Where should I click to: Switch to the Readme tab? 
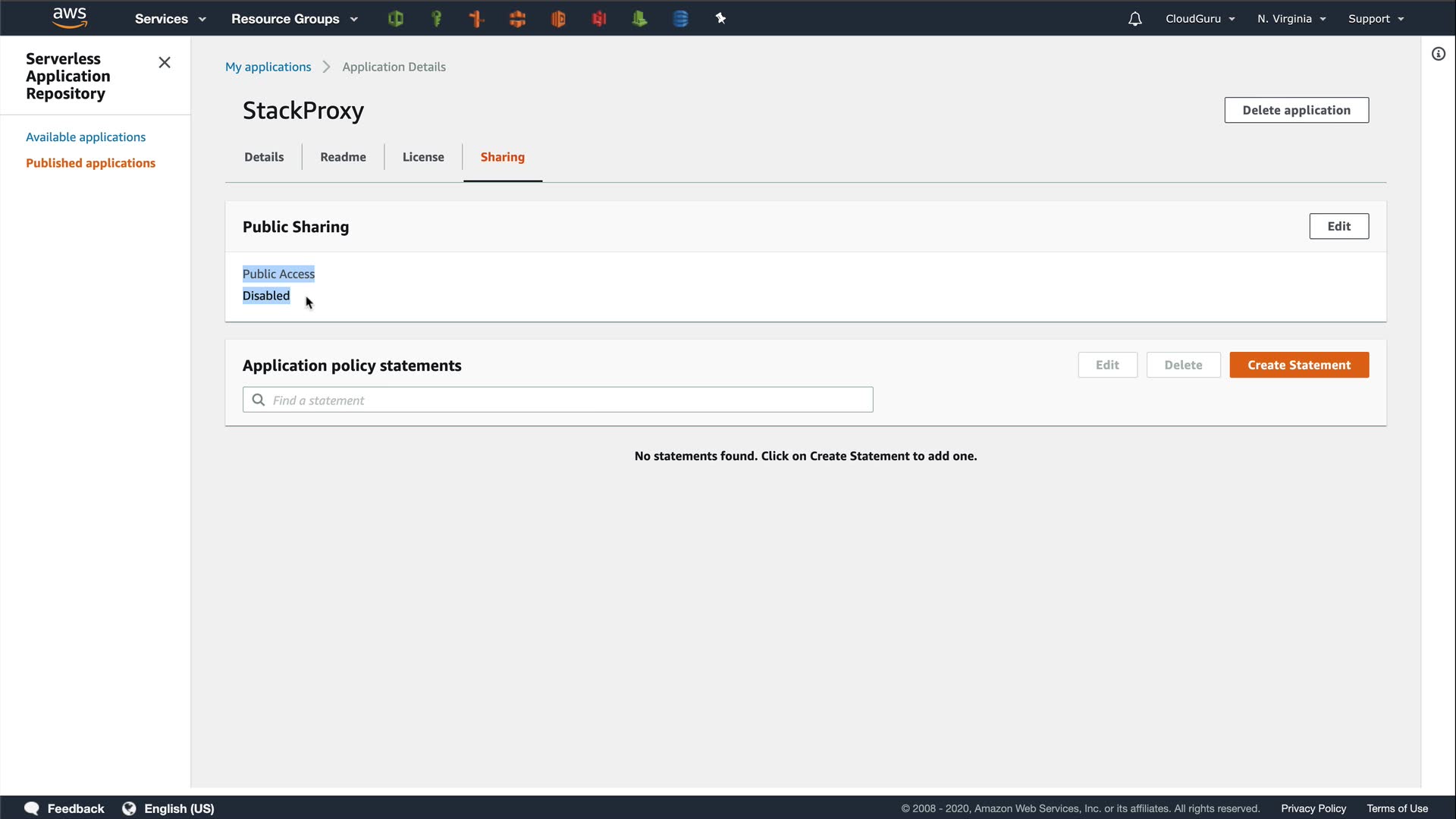pyautogui.click(x=343, y=157)
